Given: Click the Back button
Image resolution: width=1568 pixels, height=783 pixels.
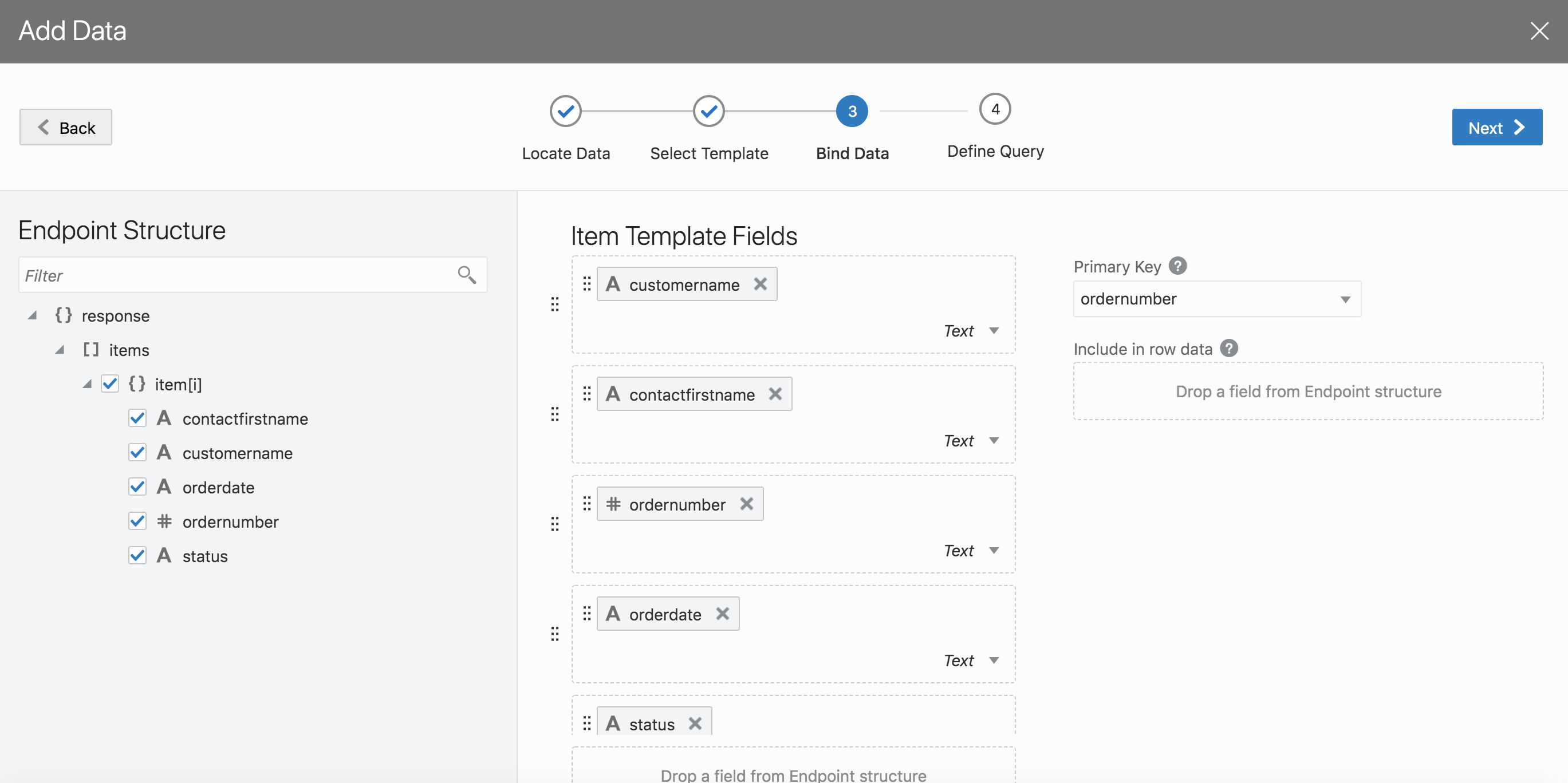Looking at the screenshot, I should point(66,127).
